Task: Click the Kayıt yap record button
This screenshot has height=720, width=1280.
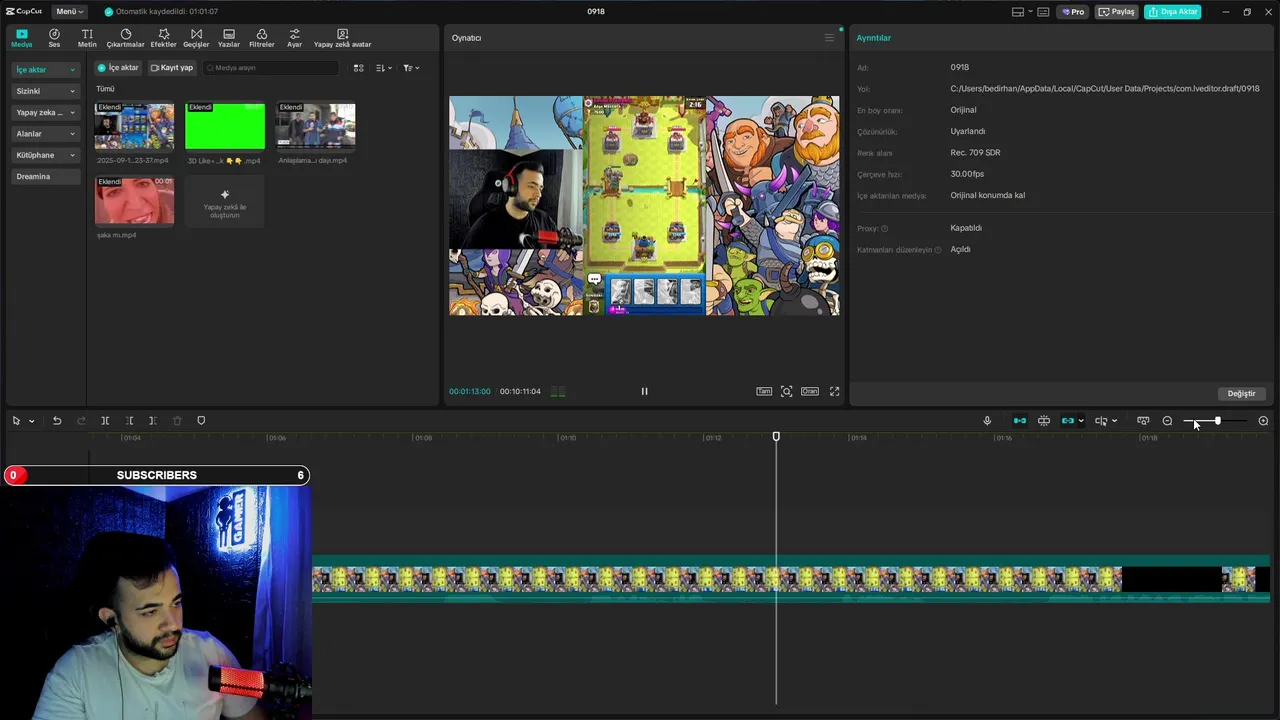Action: 172,68
